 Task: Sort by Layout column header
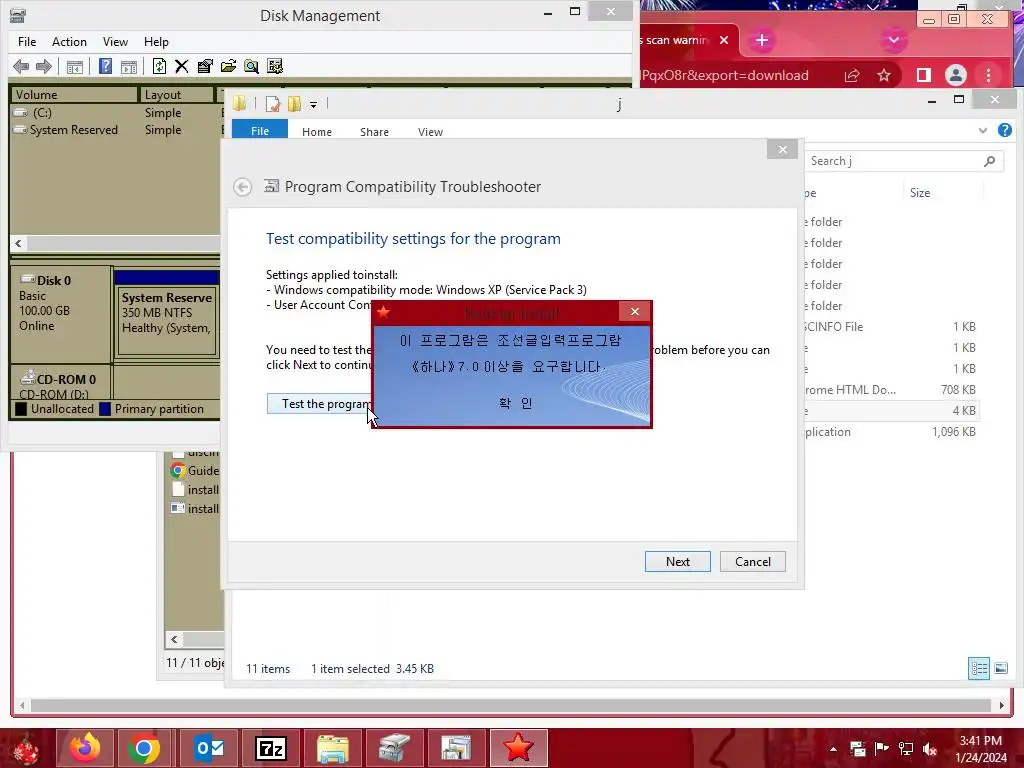pos(176,95)
